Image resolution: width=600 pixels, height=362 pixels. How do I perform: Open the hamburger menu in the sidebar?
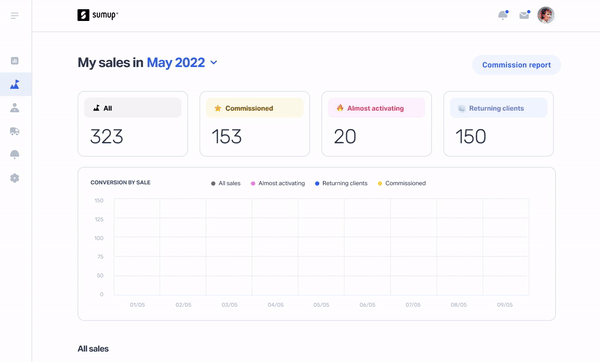click(x=15, y=15)
